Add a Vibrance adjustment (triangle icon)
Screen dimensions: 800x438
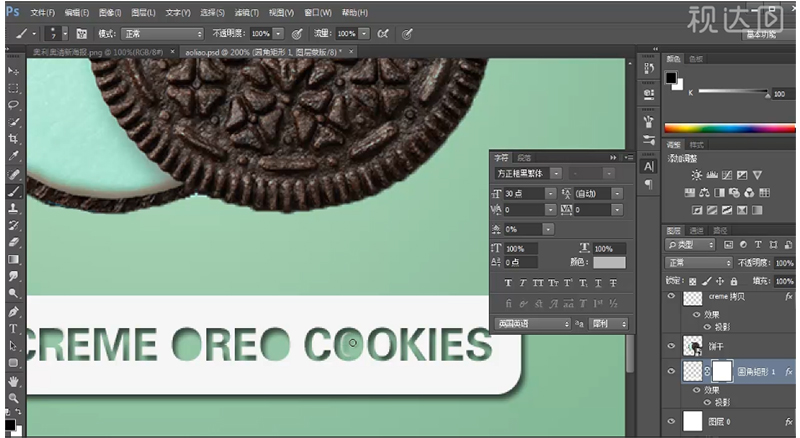(758, 175)
